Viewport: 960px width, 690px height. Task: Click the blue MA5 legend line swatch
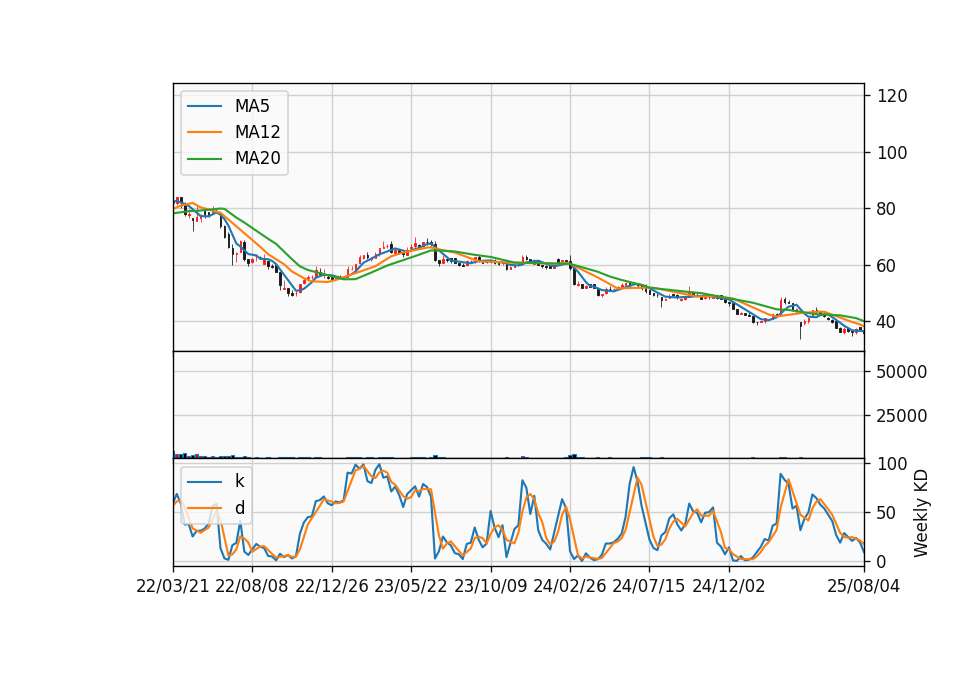204,106
